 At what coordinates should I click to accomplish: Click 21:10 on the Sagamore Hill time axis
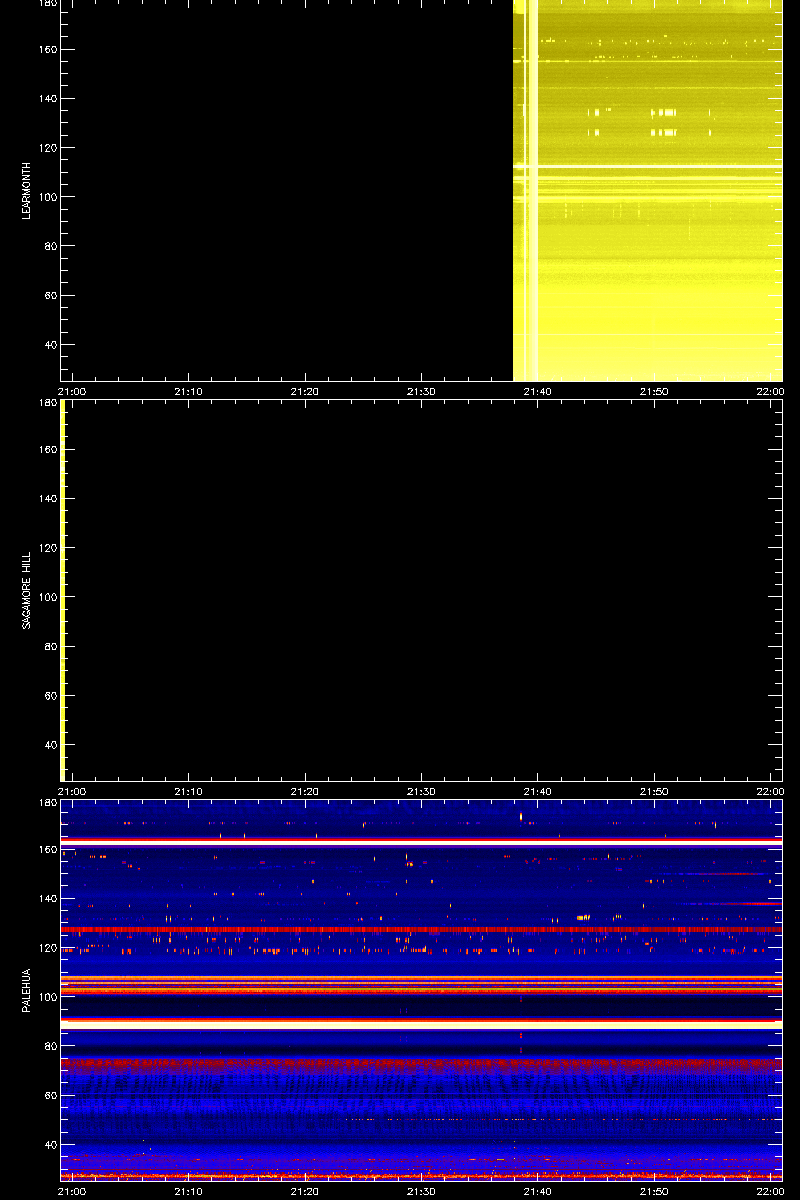point(189,792)
